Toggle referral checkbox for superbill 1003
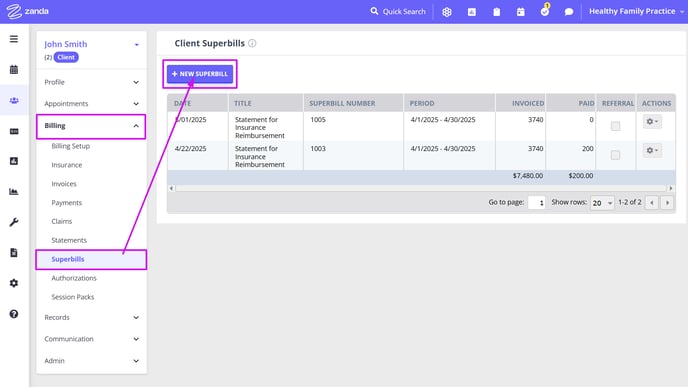This screenshot has height=387, width=688. (x=615, y=155)
